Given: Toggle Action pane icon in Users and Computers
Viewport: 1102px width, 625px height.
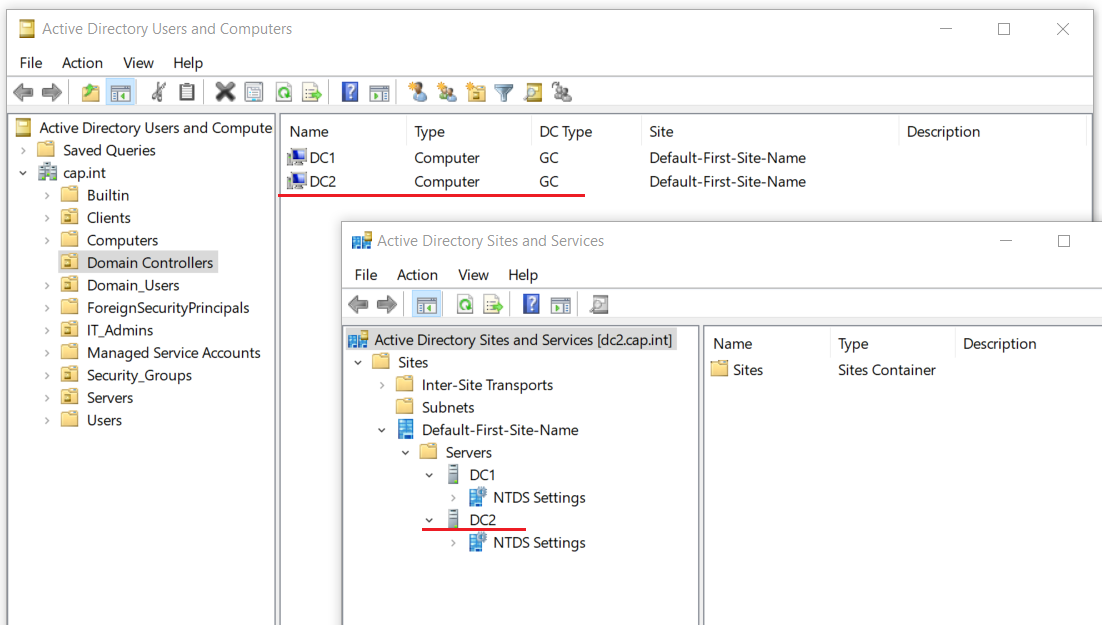Looking at the screenshot, I should 379,92.
